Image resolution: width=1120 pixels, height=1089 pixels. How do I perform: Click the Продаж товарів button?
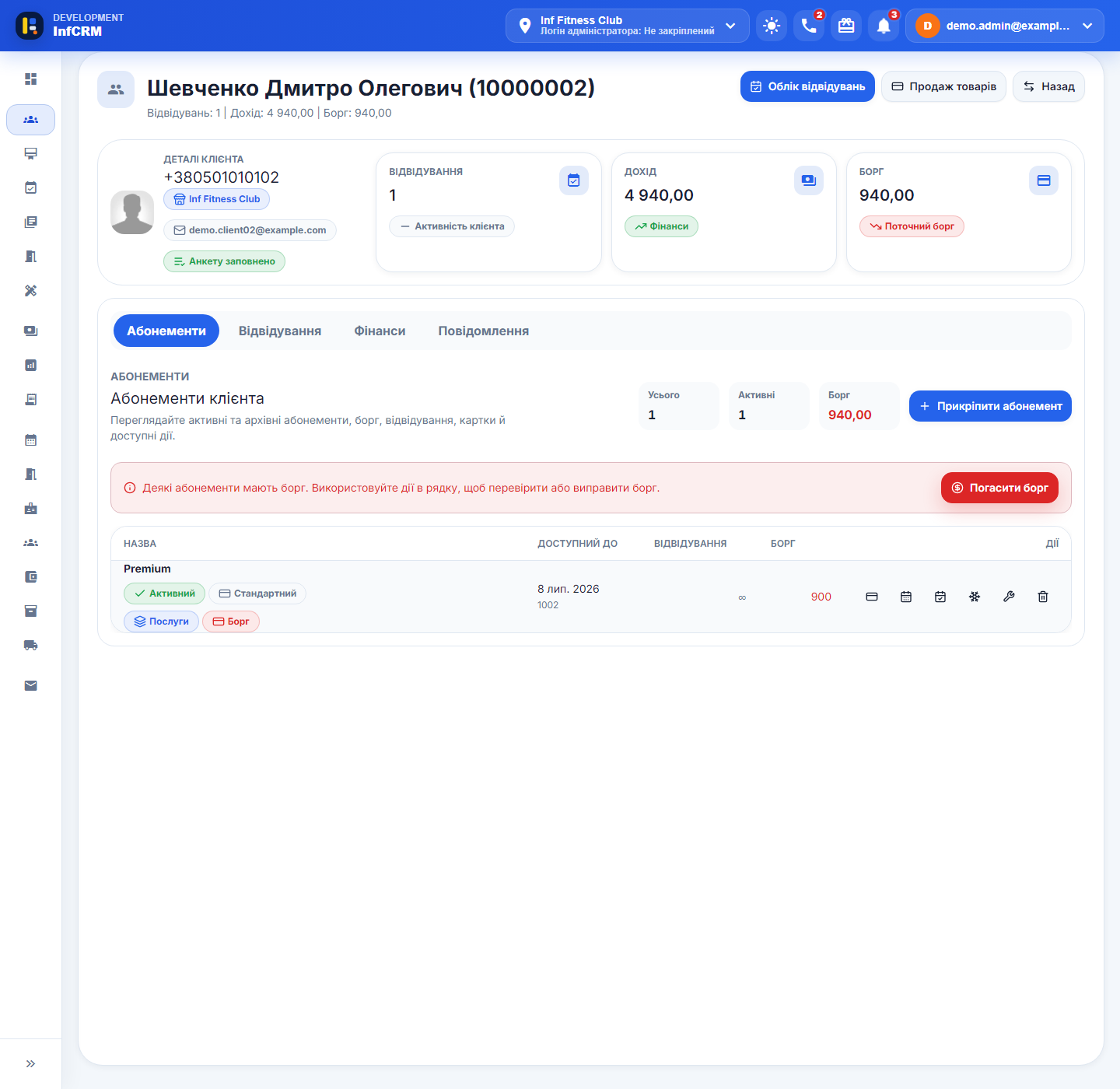(943, 86)
